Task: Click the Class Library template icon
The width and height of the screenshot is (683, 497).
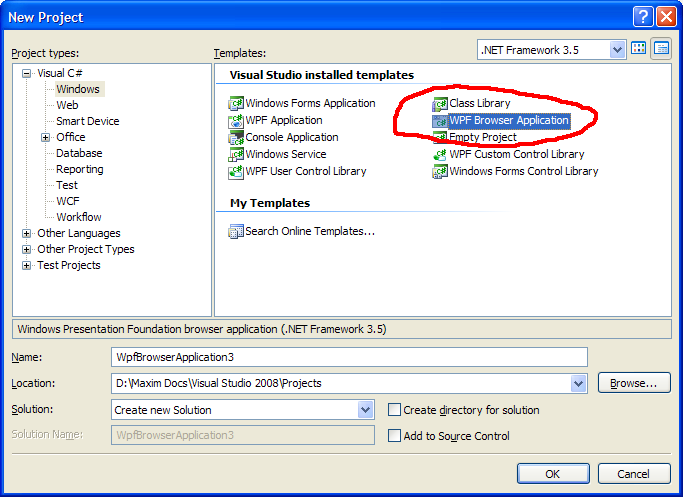Action: (x=440, y=104)
